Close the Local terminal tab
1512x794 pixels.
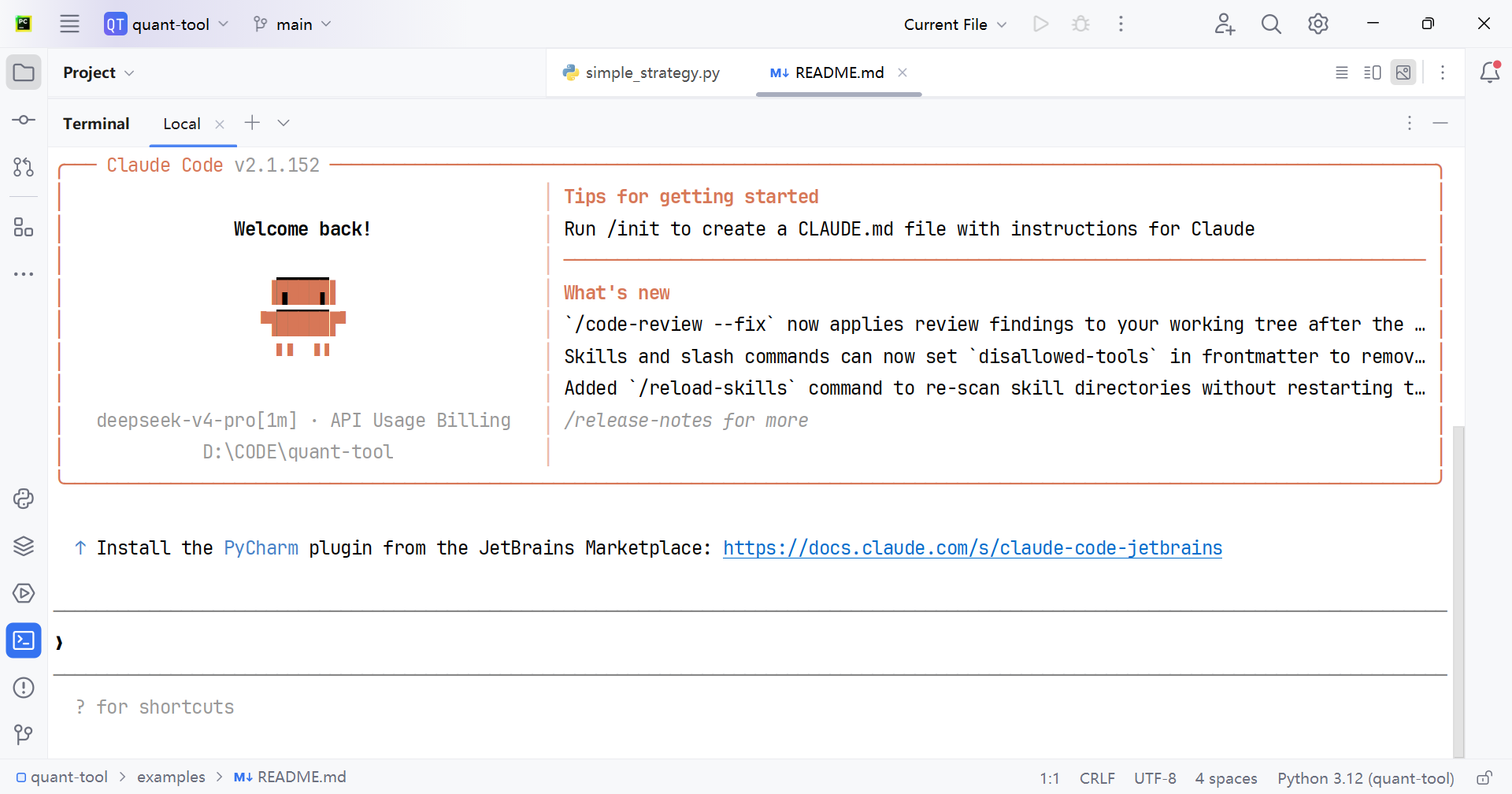click(x=220, y=124)
